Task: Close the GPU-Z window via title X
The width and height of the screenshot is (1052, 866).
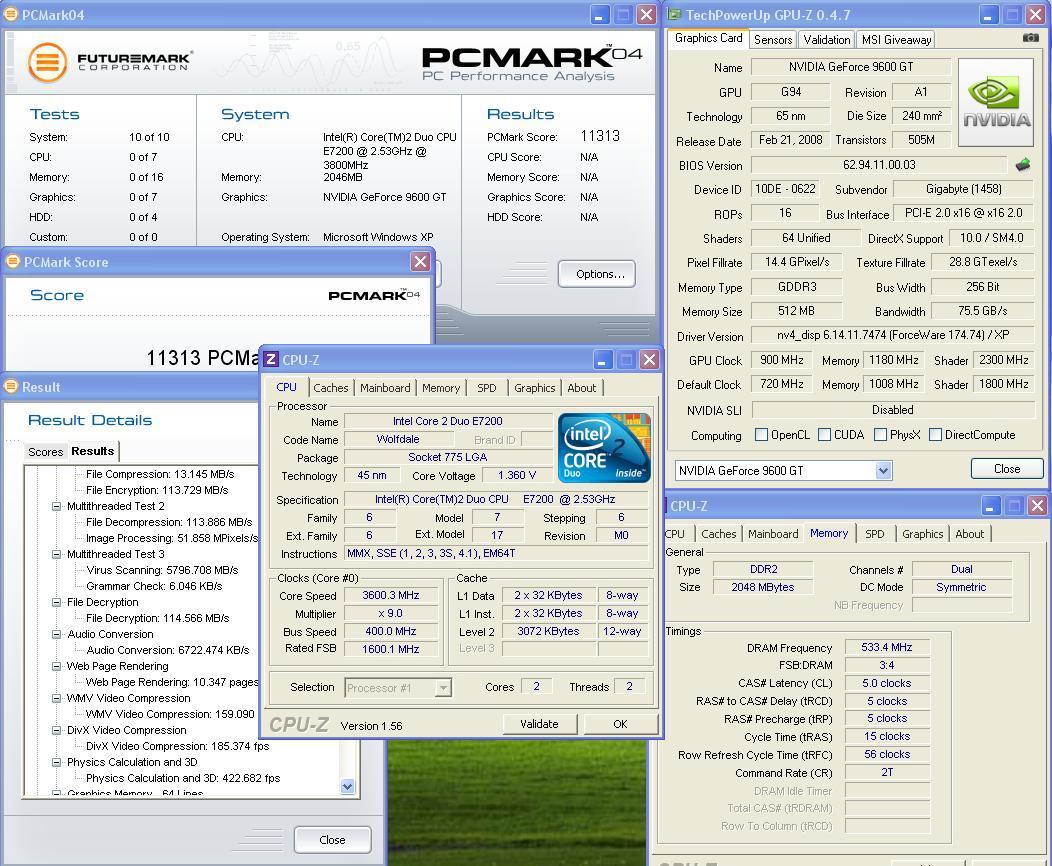Action: point(1036,15)
